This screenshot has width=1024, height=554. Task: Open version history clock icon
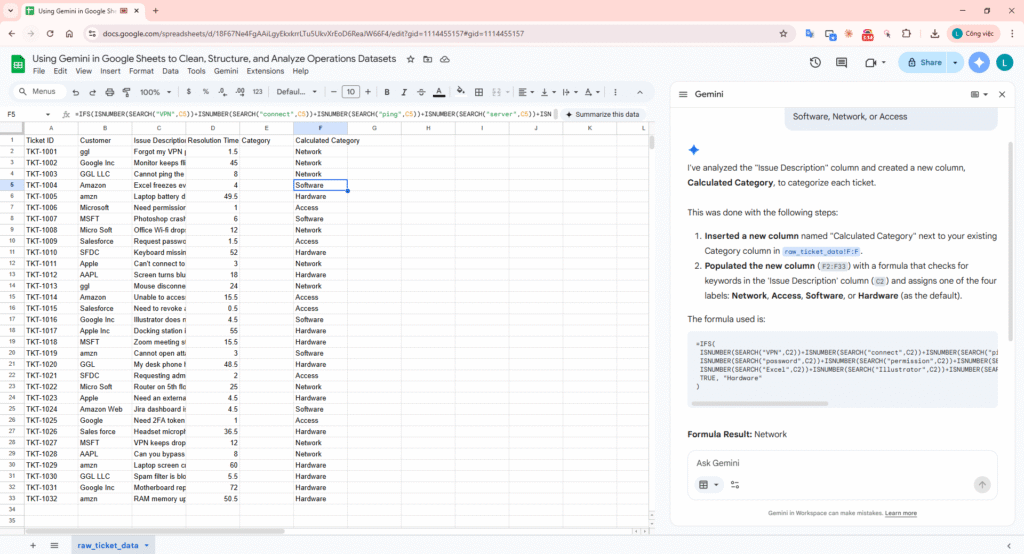point(815,62)
